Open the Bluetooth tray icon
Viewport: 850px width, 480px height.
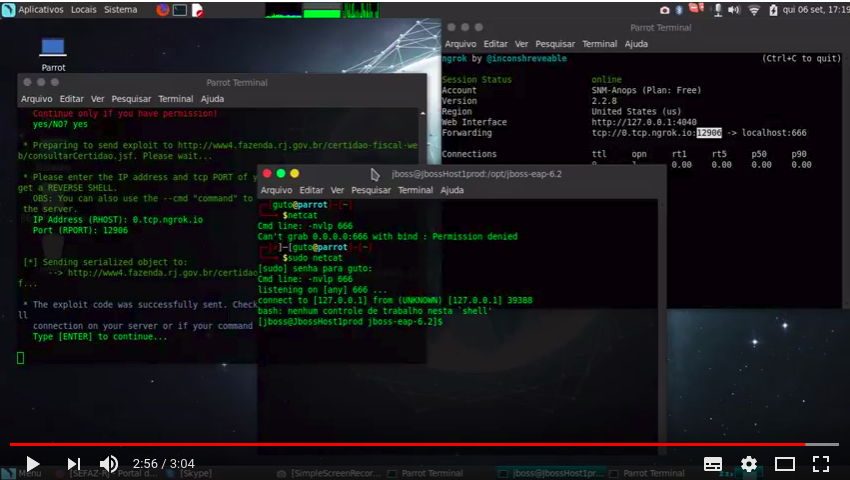[679, 10]
